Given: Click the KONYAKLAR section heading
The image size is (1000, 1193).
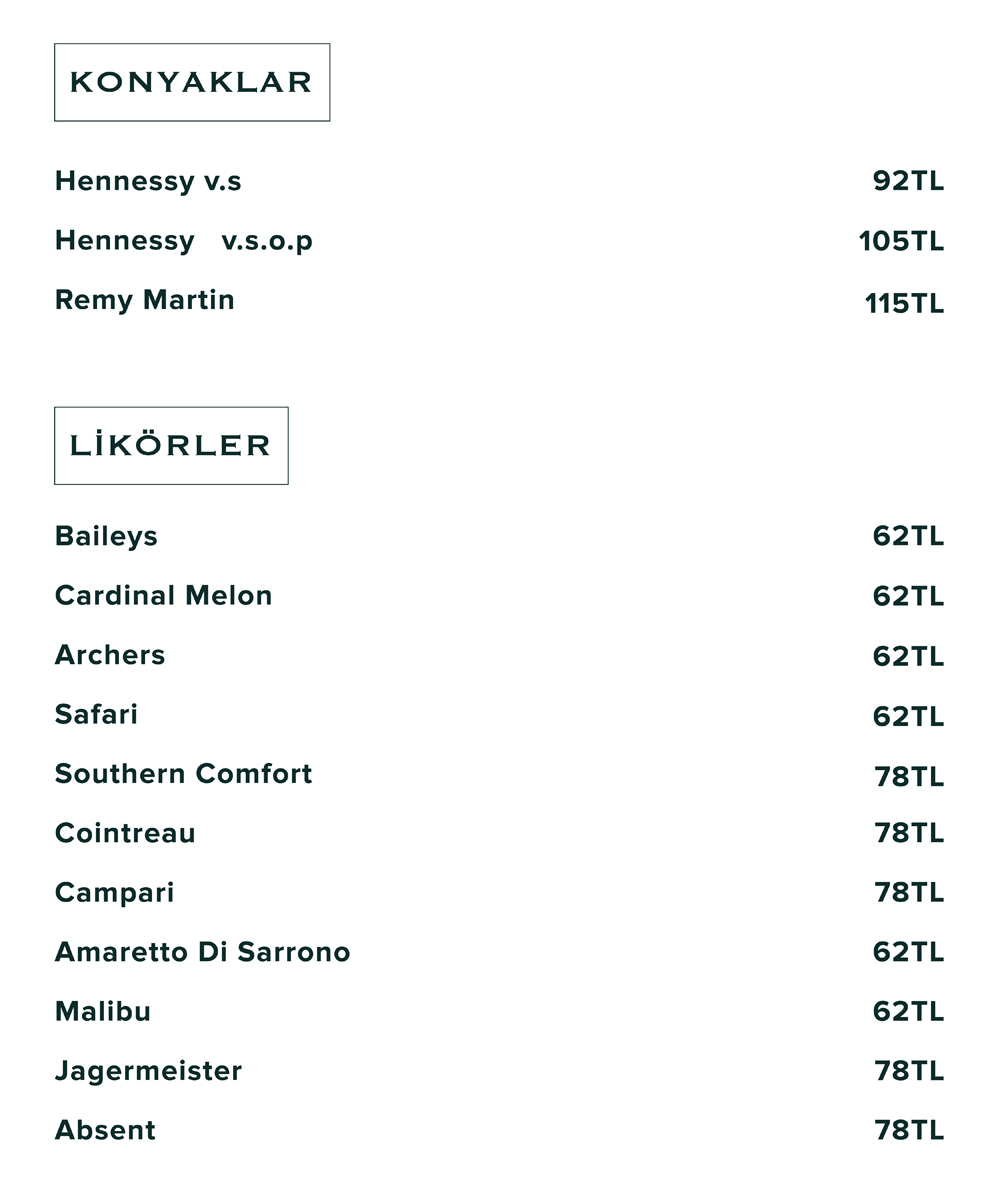Looking at the screenshot, I should (x=191, y=82).
